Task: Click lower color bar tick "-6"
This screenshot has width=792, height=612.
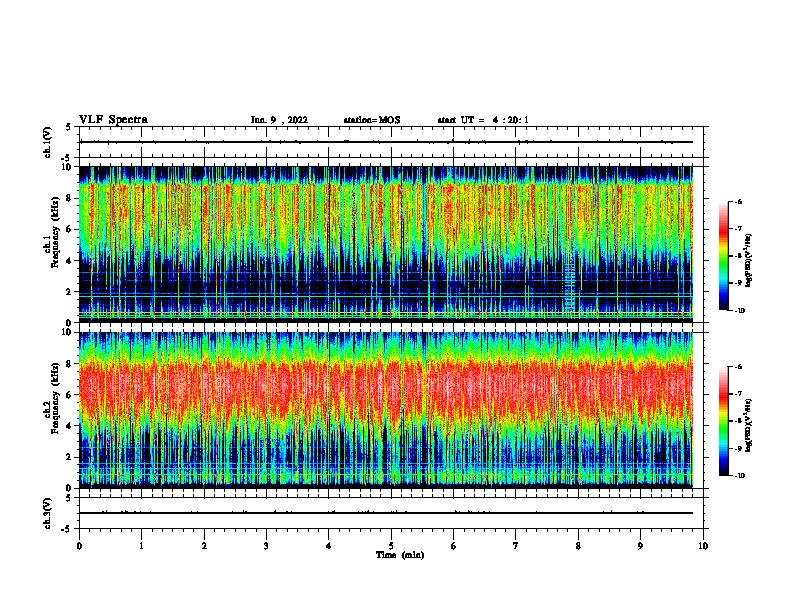Action: pos(738,367)
